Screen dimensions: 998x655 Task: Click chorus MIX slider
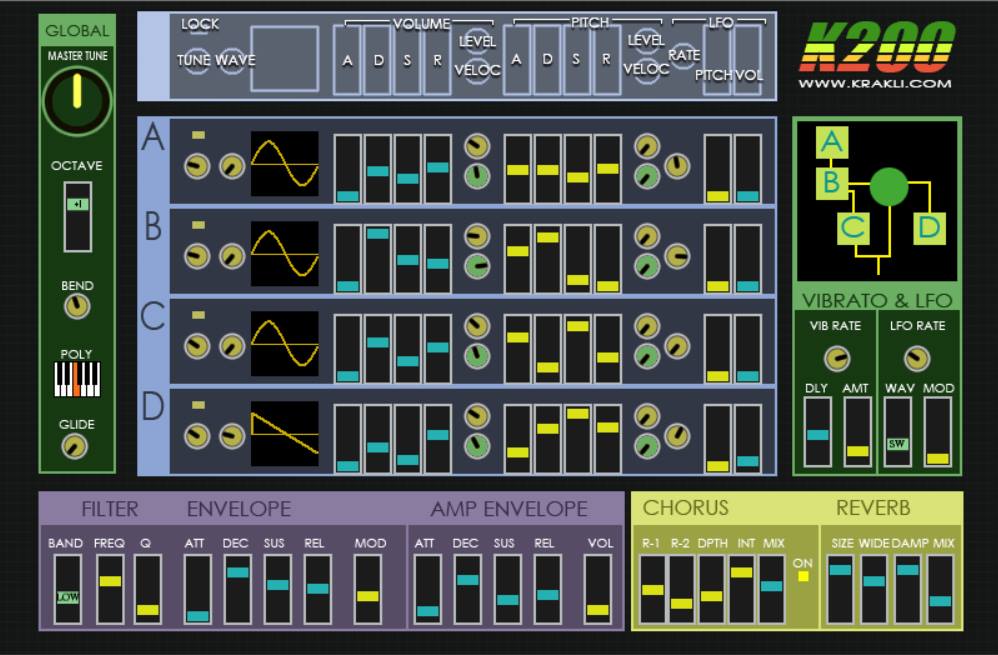click(771, 589)
